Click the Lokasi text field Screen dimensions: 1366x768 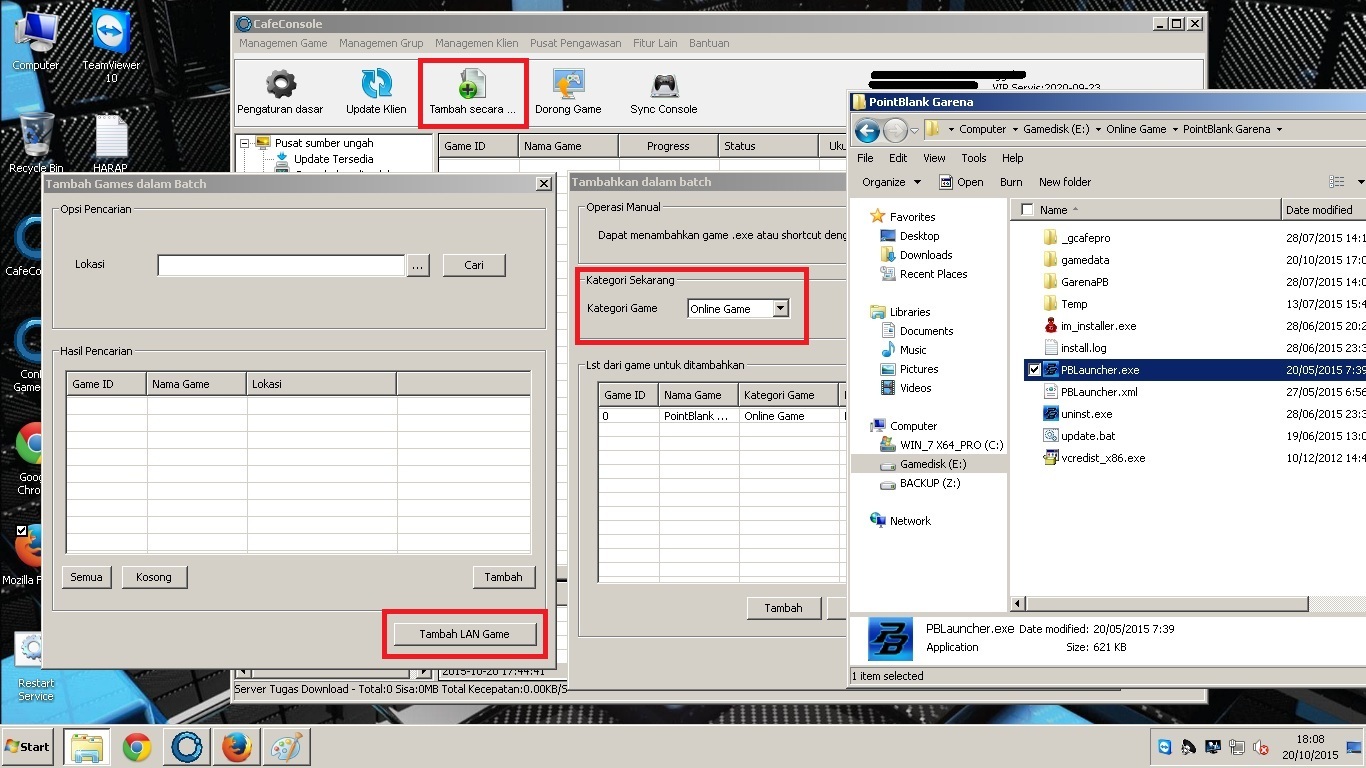pyautogui.click(x=281, y=265)
